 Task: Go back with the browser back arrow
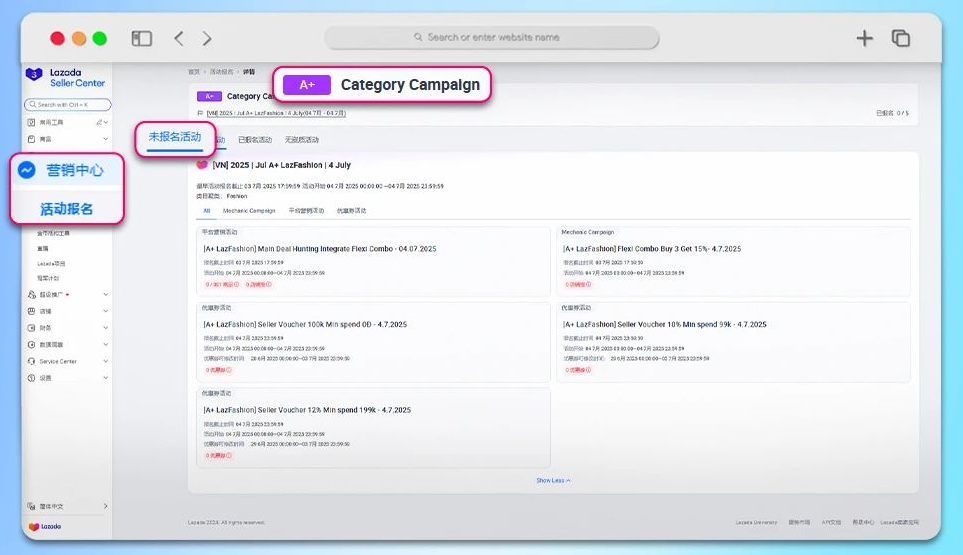[179, 39]
